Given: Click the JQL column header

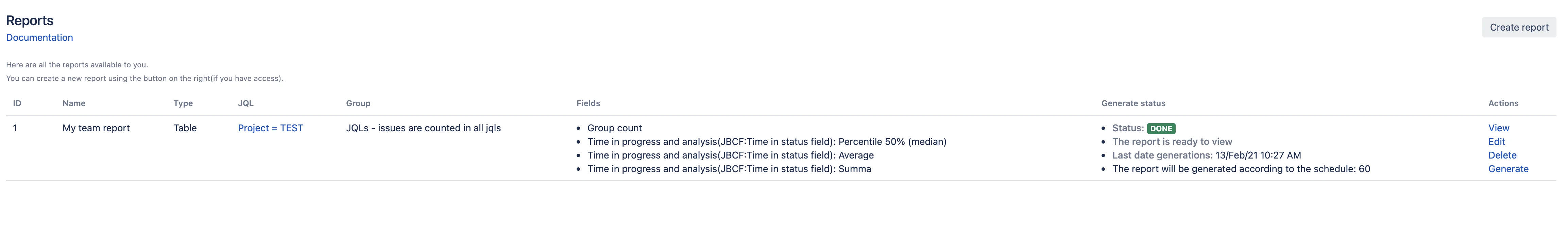Looking at the screenshot, I should coord(246,103).
